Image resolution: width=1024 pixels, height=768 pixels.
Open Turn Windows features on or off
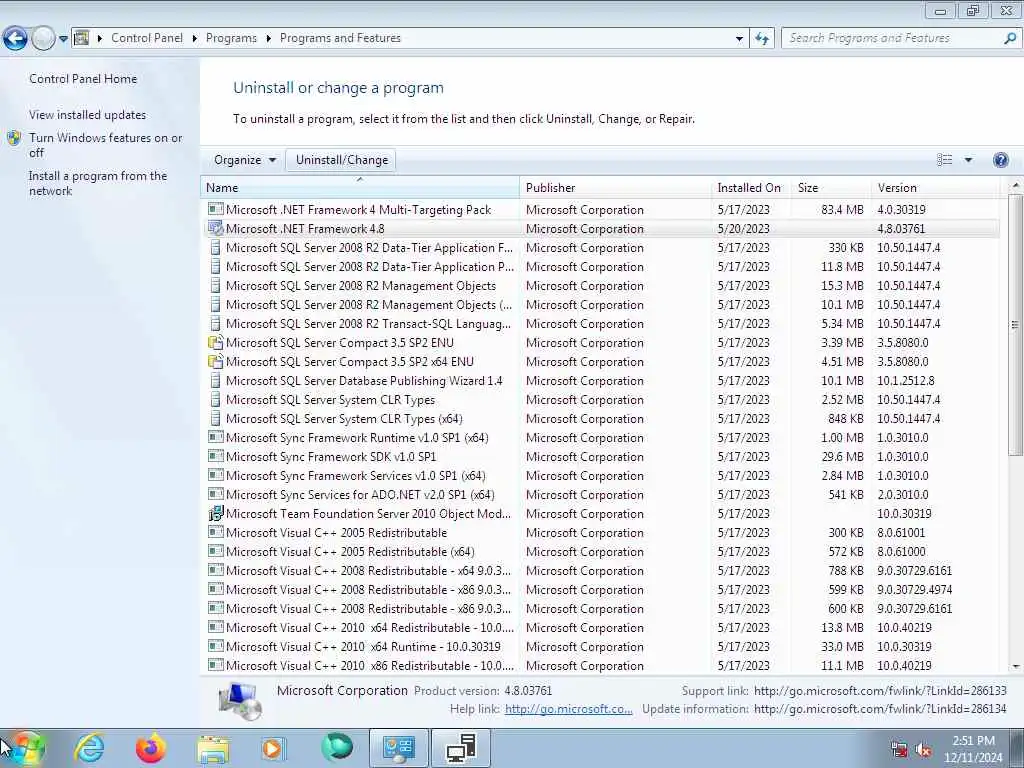click(x=106, y=145)
